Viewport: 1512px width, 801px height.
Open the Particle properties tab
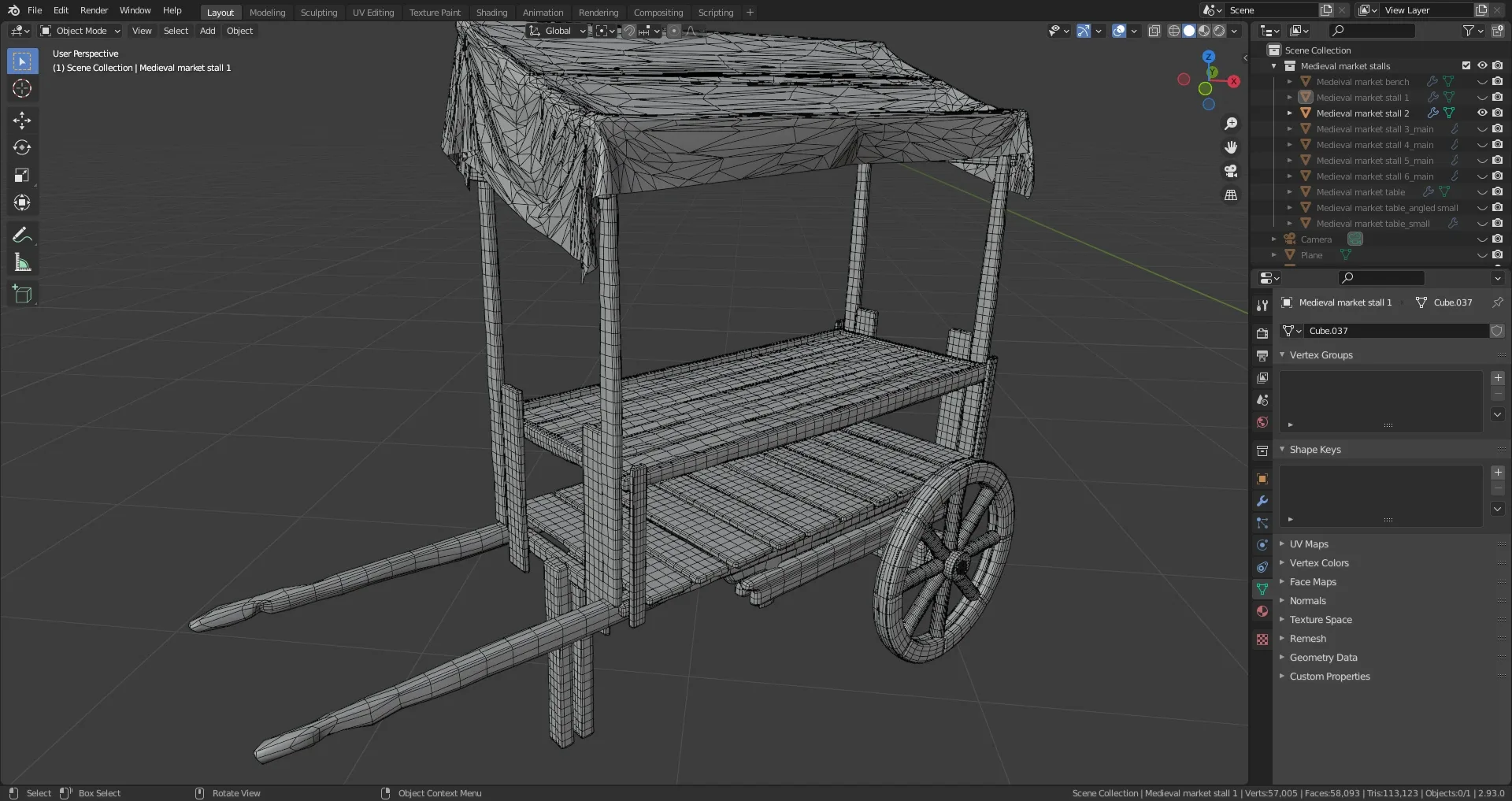coord(1262,523)
